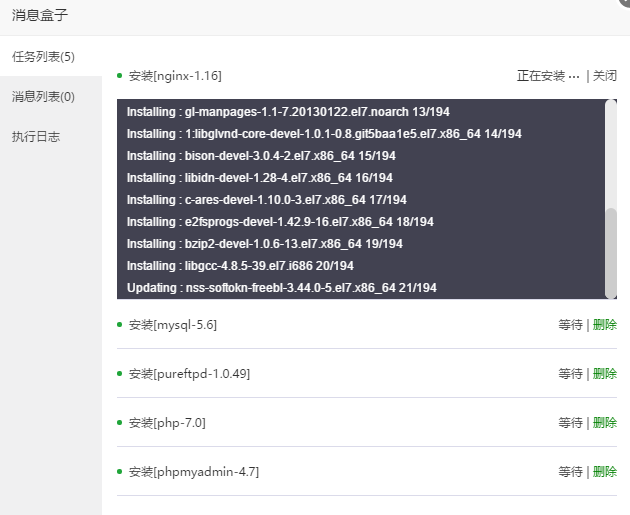This screenshot has height=515, width=630.
Task: Click the log line for gl-manpages 13/194
Action: click(288, 112)
